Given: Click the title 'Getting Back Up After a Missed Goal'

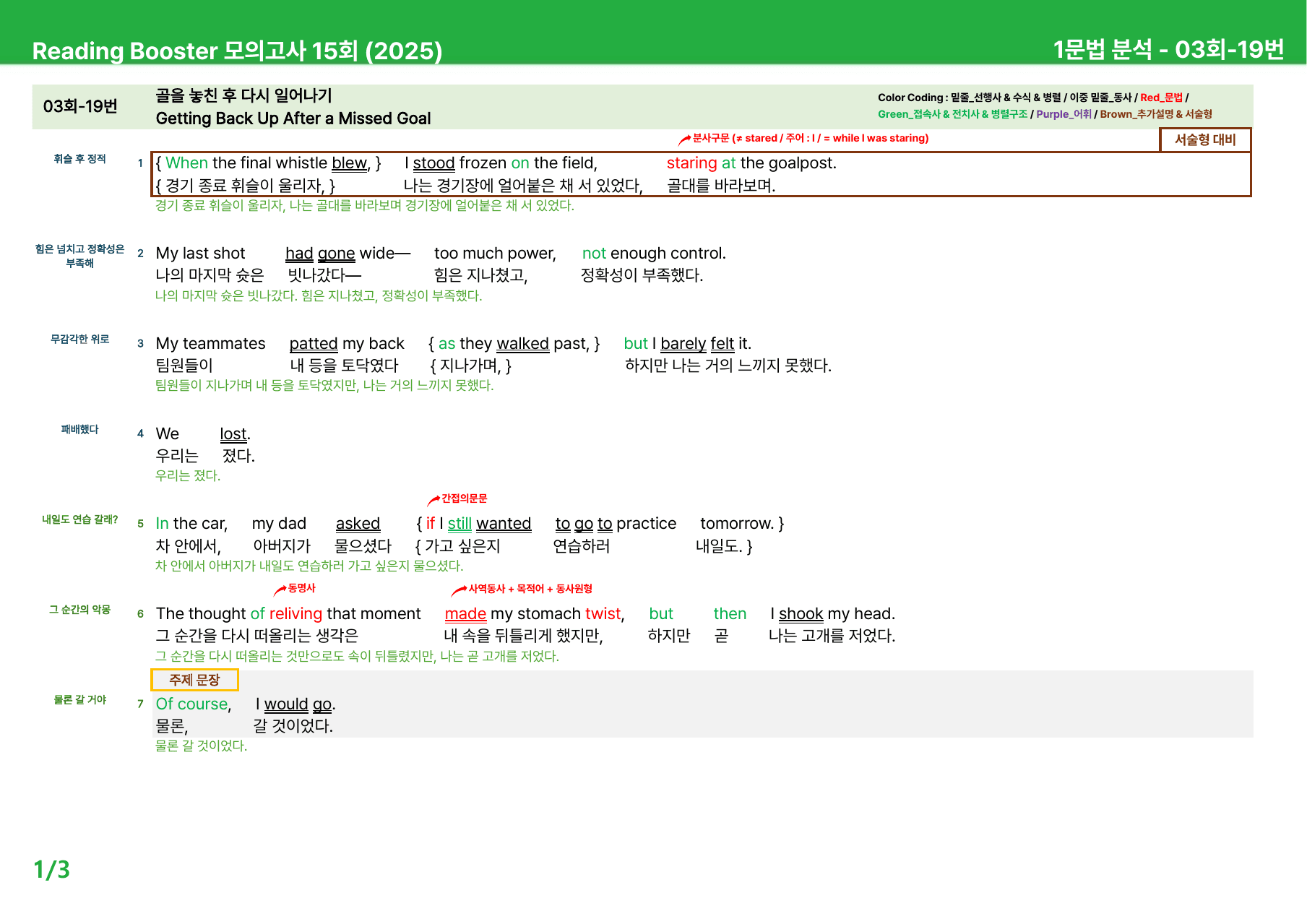Looking at the screenshot, I should [293, 118].
